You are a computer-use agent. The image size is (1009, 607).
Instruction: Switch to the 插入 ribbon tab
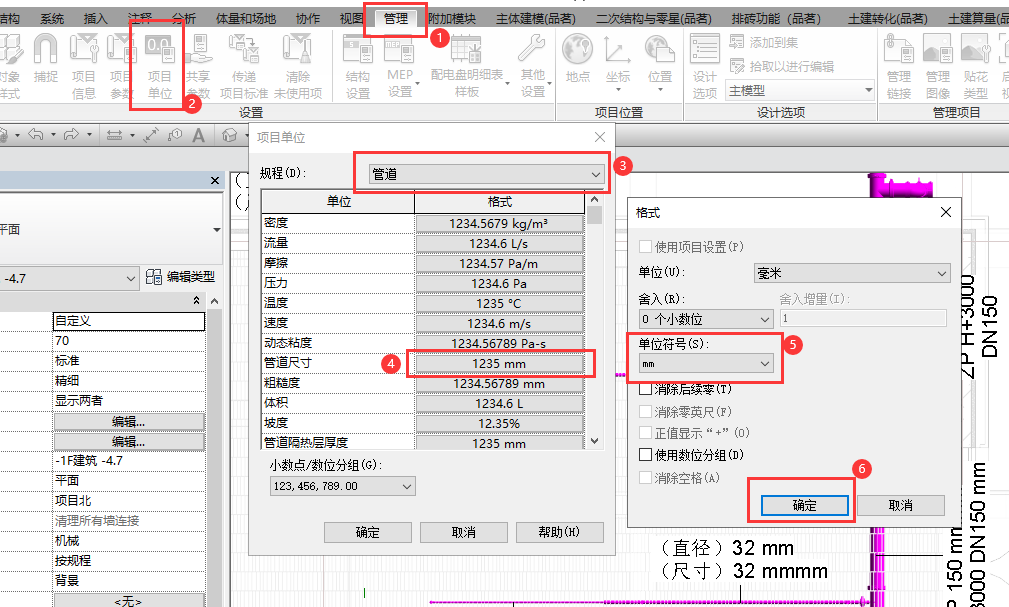click(95, 19)
